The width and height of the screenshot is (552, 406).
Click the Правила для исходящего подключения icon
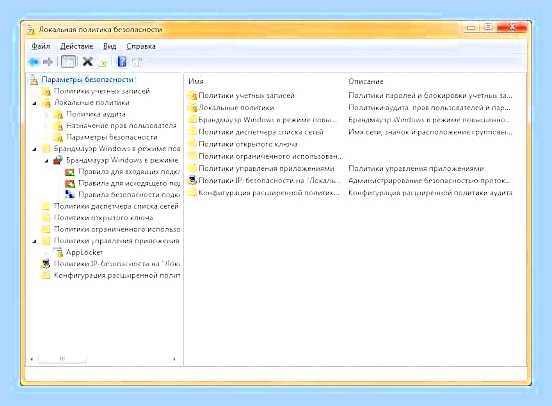point(70,183)
